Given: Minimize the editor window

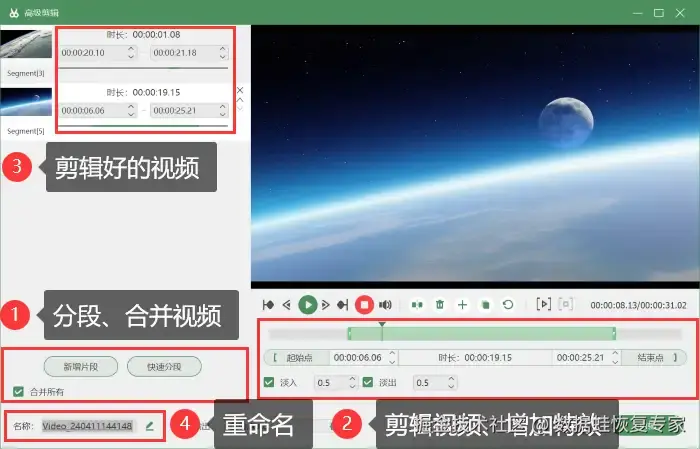Looking at the screenshot, I should 638,13.
